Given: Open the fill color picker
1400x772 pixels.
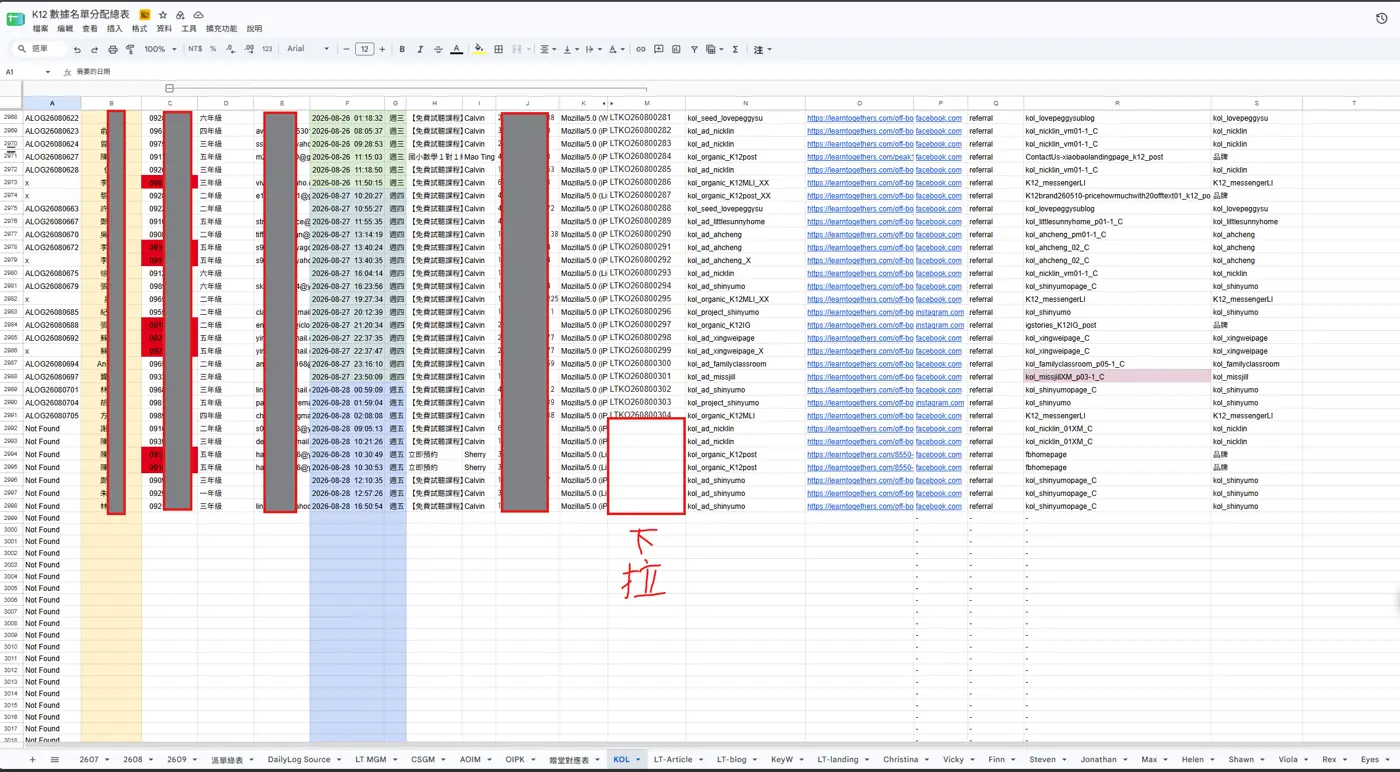Looking at the screenshot, I should click(x=478, y=49).
